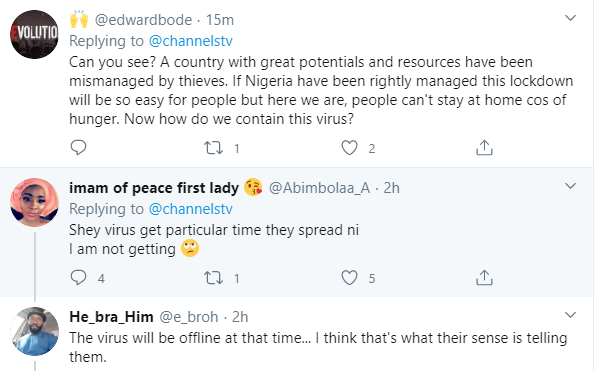Open @channelstv link in Abimbolaa_A's reply
This screenshot has width=594, height=371.
[191, 209]
